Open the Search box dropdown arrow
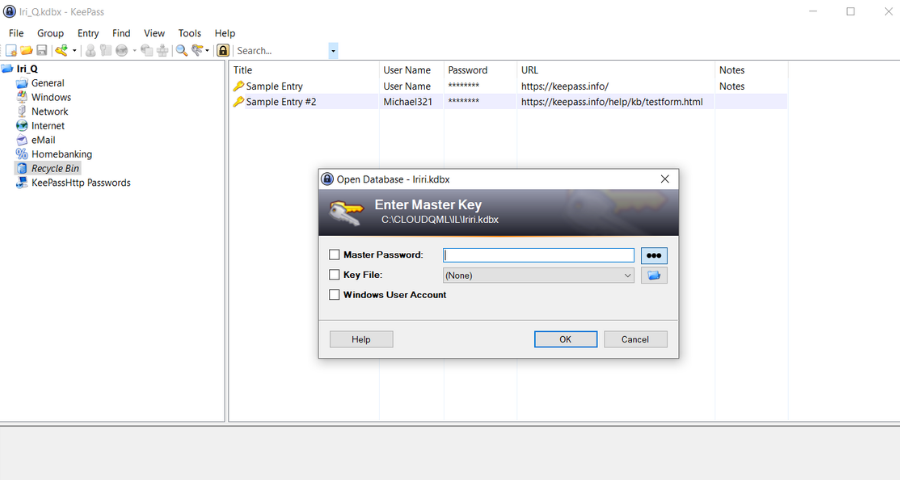 [333, 51]
